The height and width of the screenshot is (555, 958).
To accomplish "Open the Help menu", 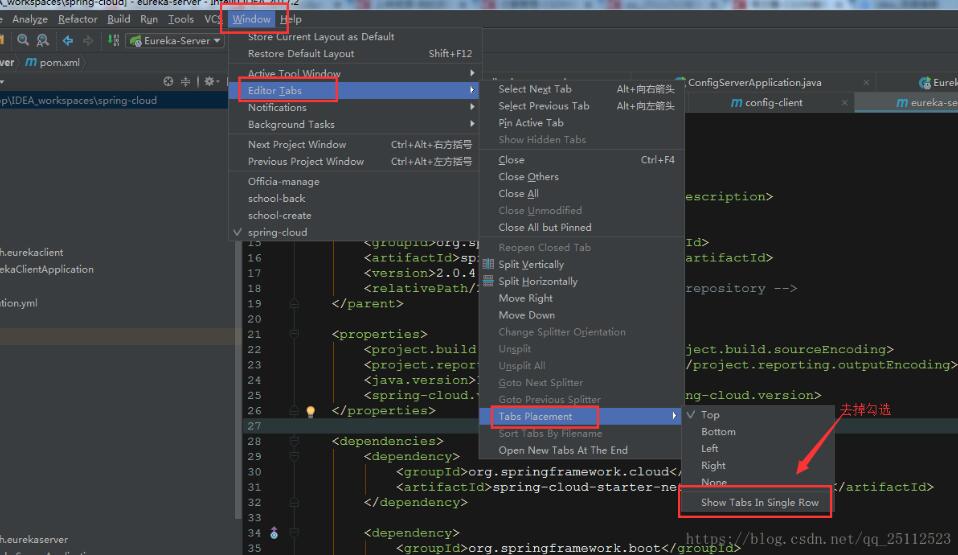I will pyautogui.click(x=291, y=19).
